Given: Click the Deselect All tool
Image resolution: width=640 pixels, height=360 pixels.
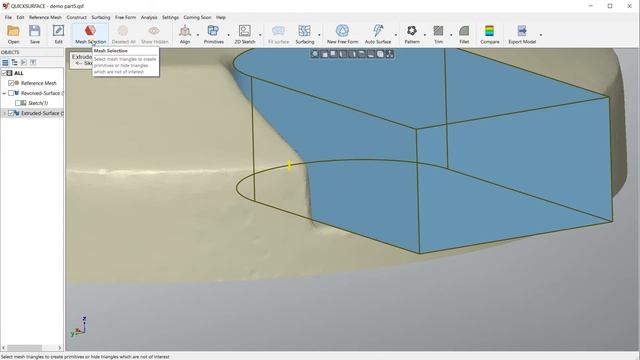Looking at the screenshot, I should [123, 34].
